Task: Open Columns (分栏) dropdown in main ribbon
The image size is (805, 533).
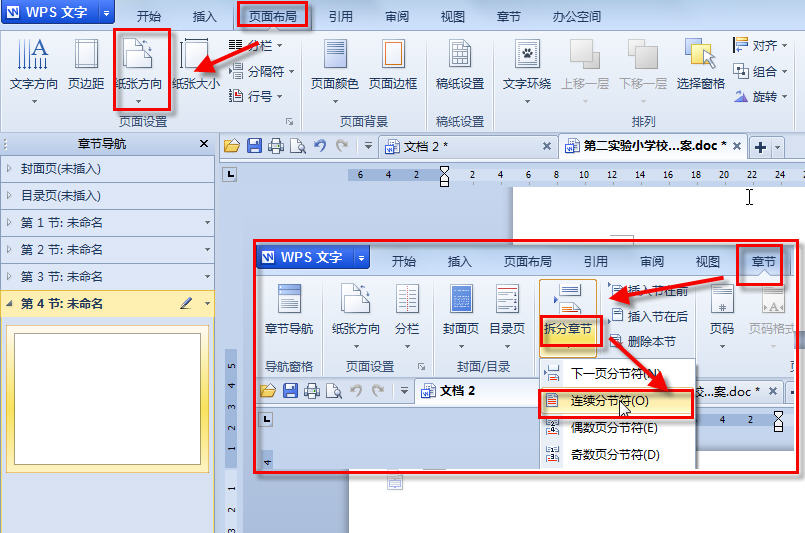Action: pyautogui.click(x=256, y=46)
